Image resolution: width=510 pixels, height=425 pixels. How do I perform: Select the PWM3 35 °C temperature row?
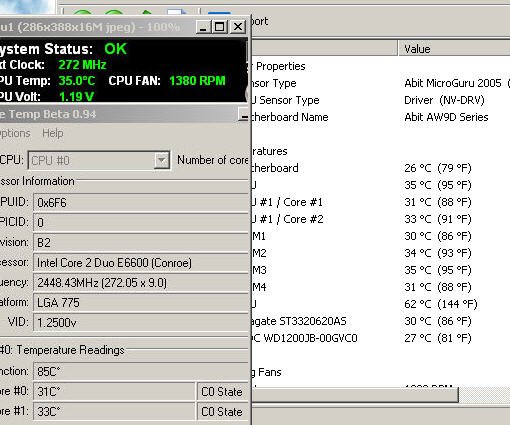[380, 270]
